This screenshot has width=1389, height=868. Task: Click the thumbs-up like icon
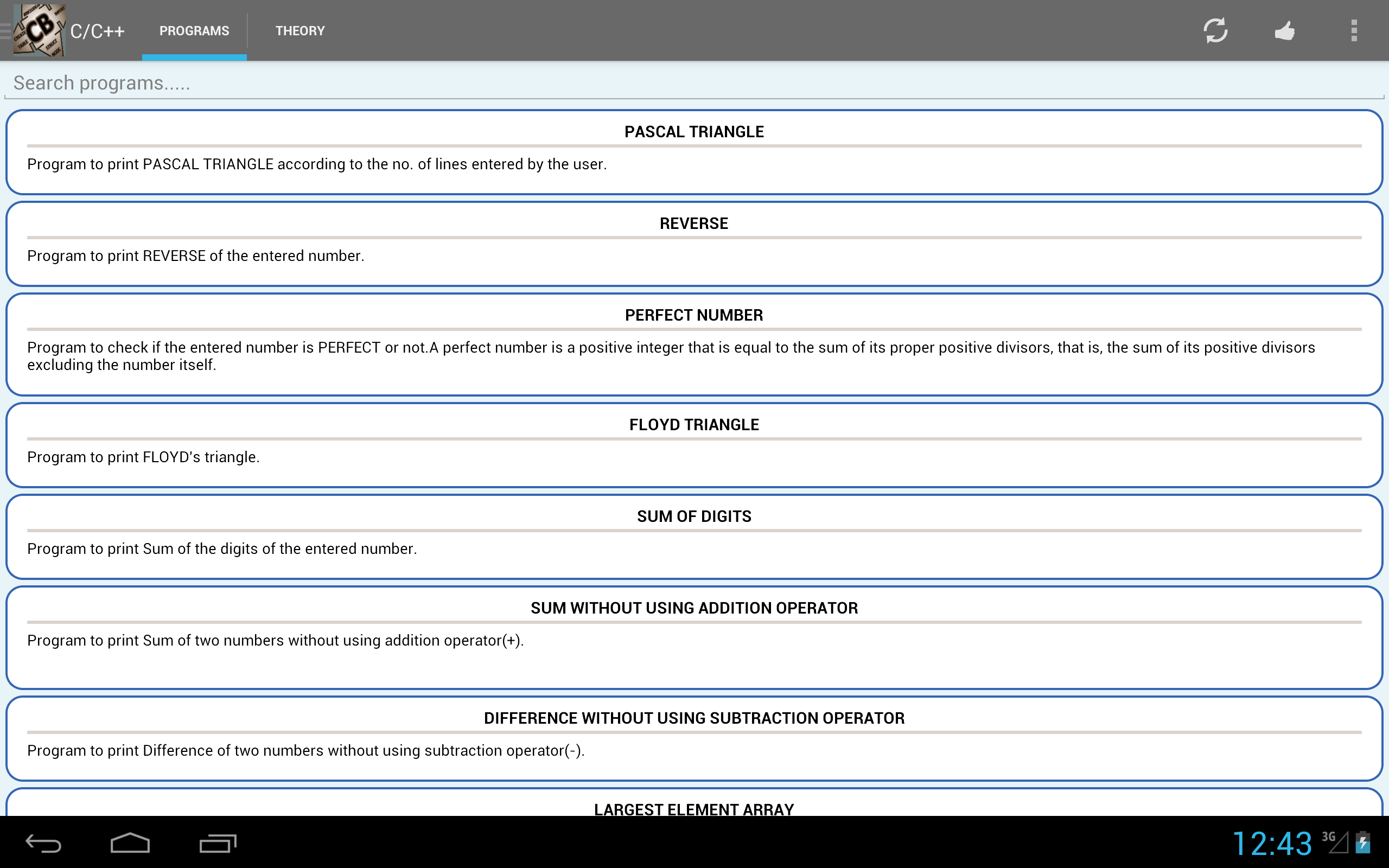click(x=1284, y=30)
